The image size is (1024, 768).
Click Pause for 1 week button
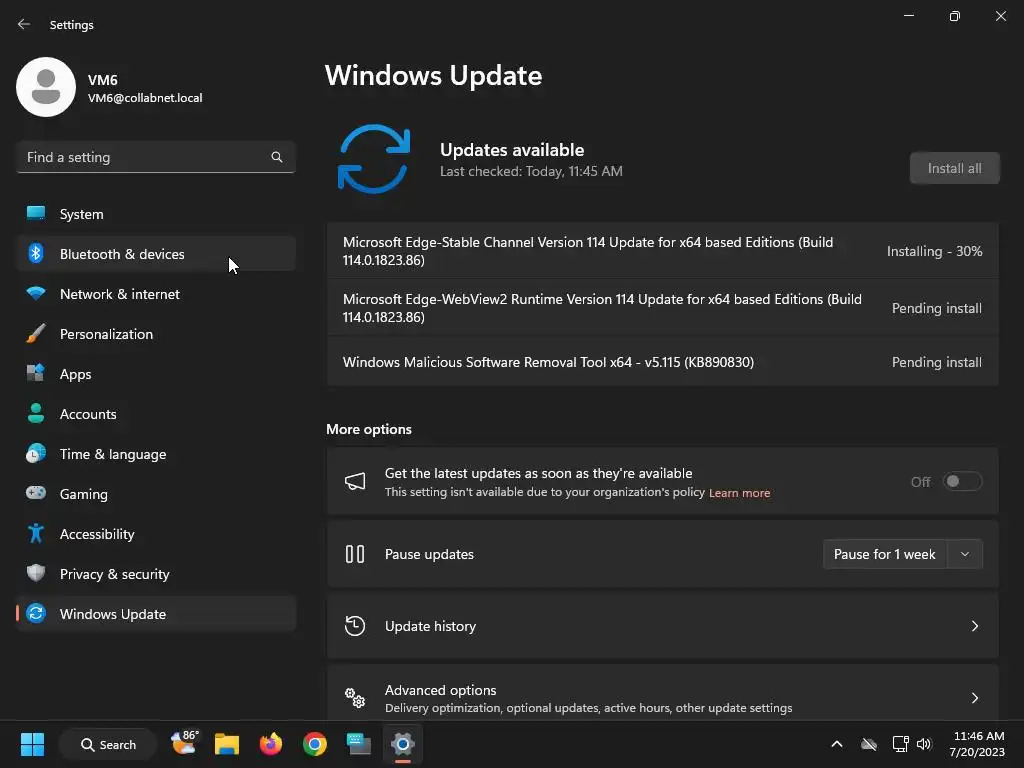(x=885, y=554)
